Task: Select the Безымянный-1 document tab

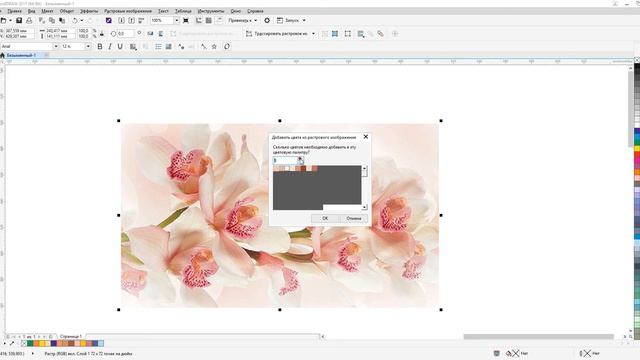Action: click(21, 55)
